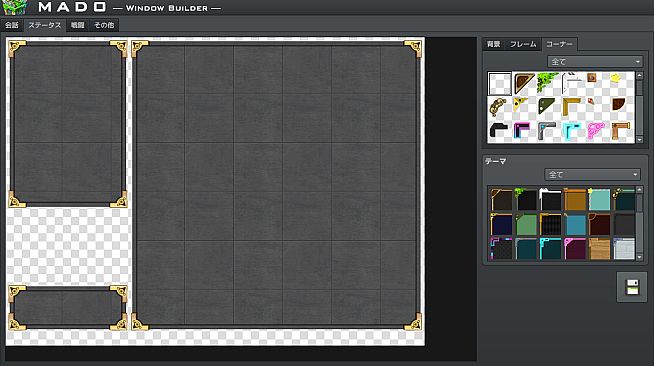Screen dimensions: 654x366
Task: Apply the black theme with green vine
Action: [x=526, y=200]
